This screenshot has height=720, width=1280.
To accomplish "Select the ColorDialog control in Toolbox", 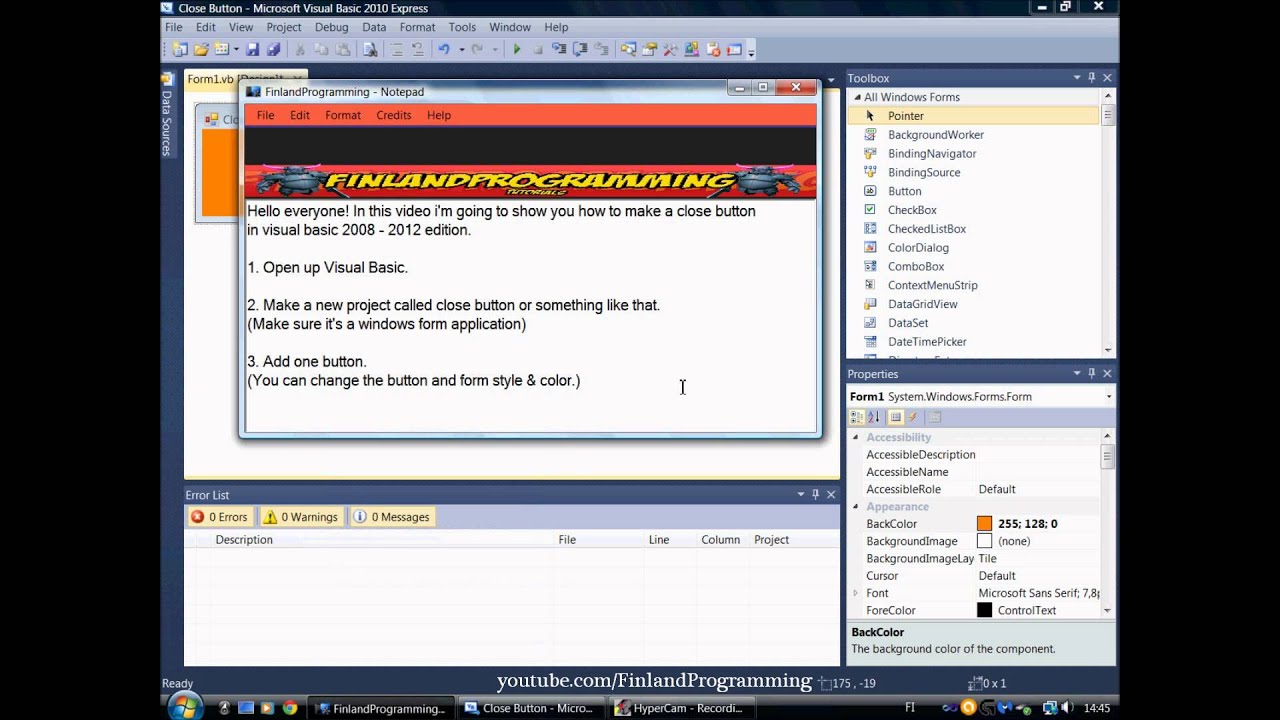I will 918,248.
